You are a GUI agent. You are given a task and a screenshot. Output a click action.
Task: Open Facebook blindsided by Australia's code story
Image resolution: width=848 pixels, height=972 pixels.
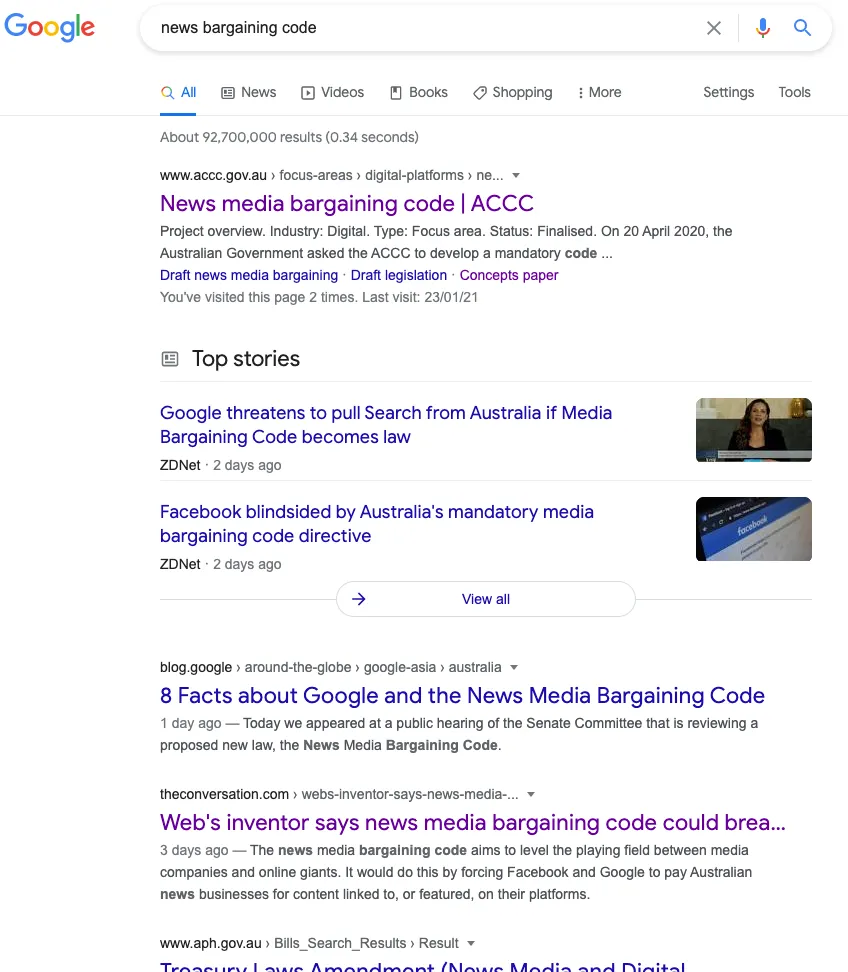[377, 524]
